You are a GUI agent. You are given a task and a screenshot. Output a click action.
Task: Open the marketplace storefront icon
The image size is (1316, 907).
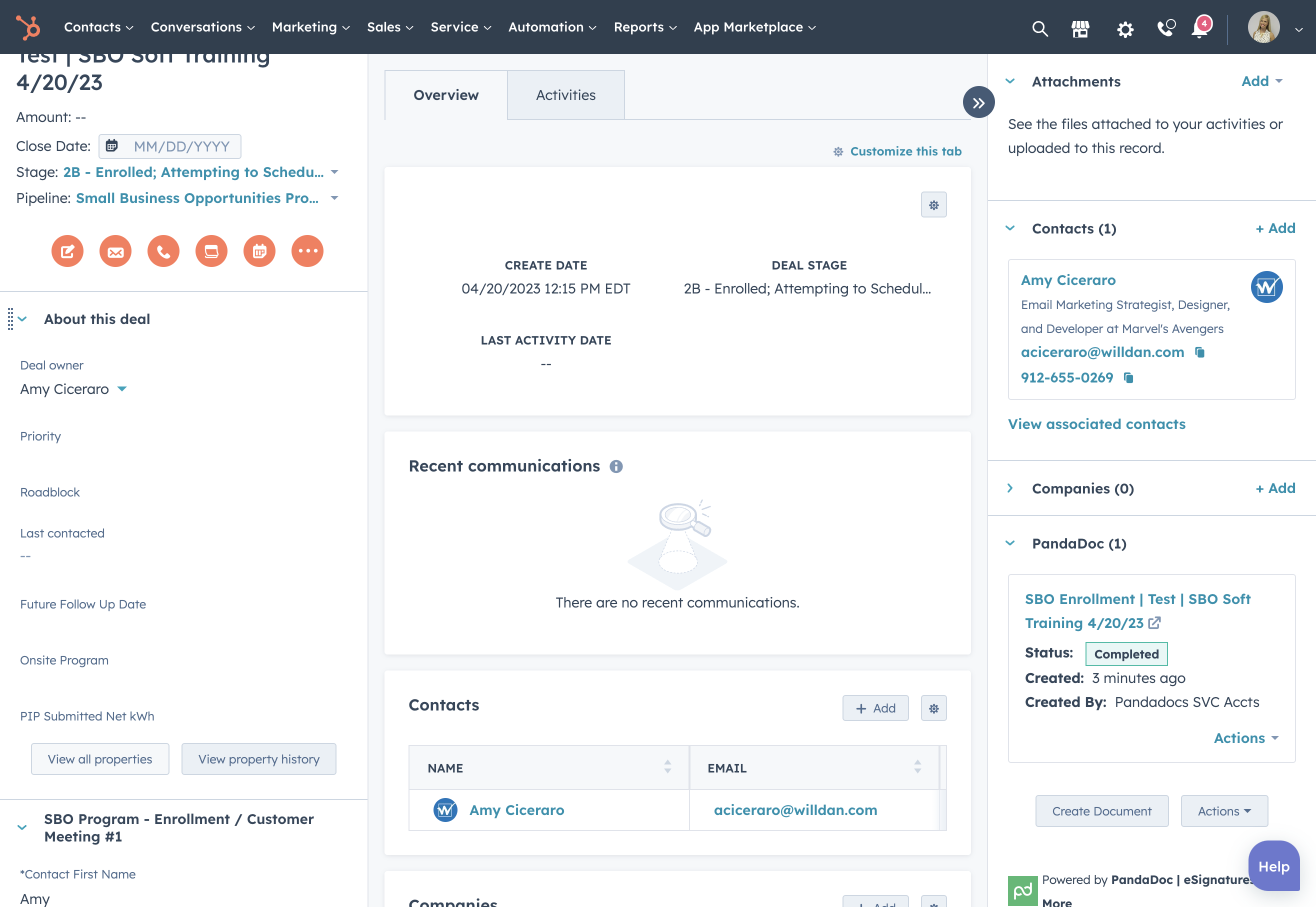[1080, 28]
